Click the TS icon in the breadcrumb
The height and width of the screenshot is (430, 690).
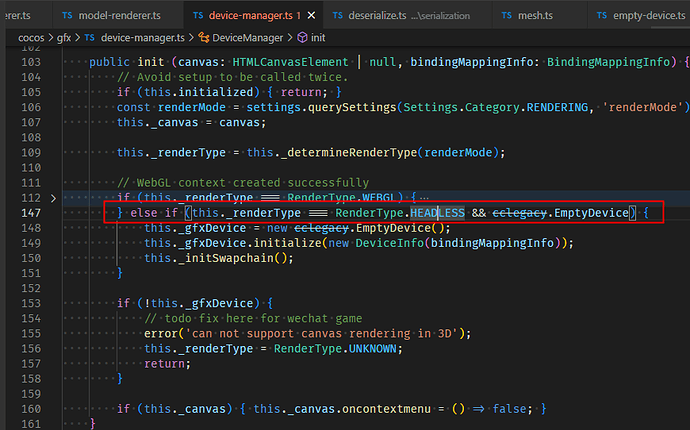(89, 38)
